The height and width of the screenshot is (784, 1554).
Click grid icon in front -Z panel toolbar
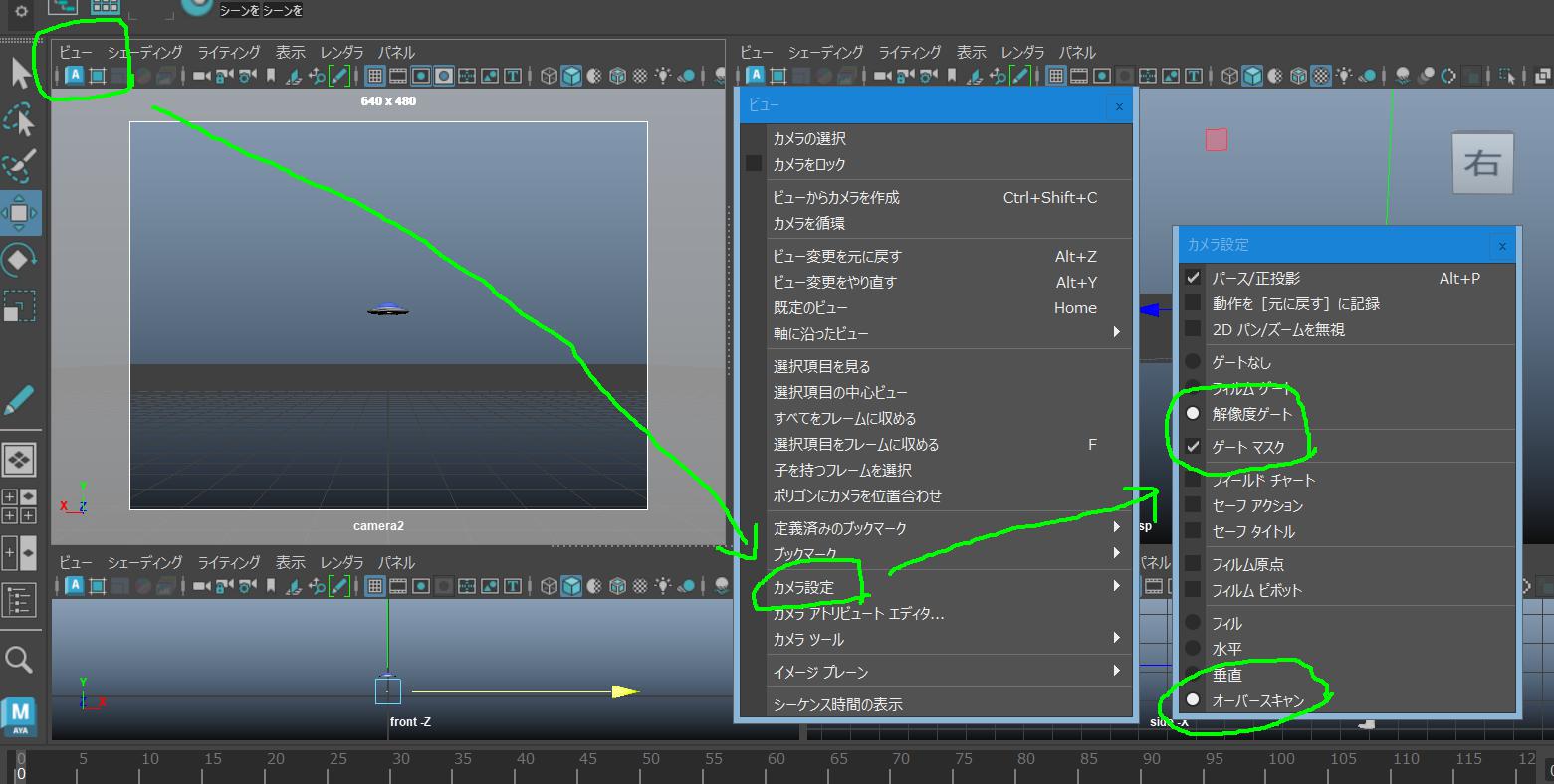pyautogui.click(x=375, y=586)
